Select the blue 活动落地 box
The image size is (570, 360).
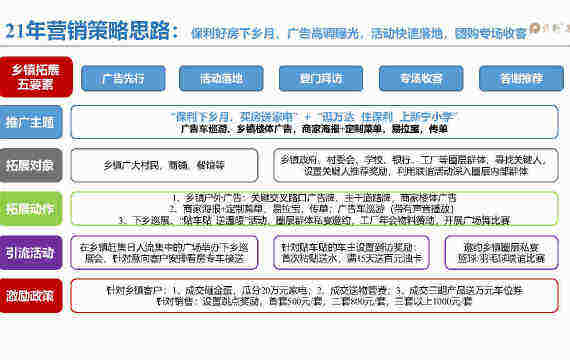221,78
